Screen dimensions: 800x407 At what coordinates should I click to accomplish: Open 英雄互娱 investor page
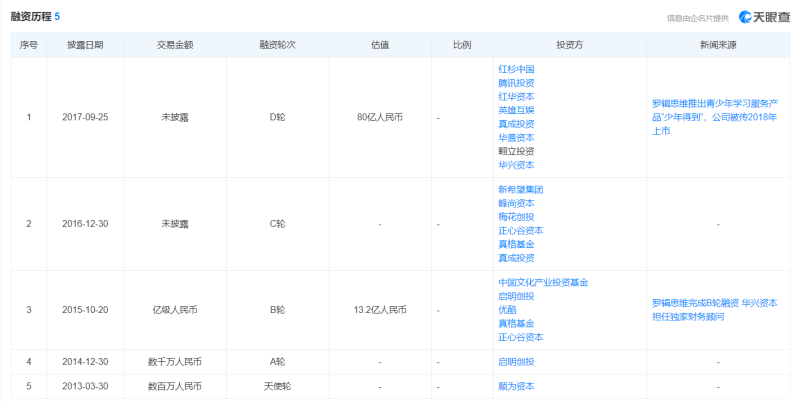pyautogui.click(x=516, y=110)
